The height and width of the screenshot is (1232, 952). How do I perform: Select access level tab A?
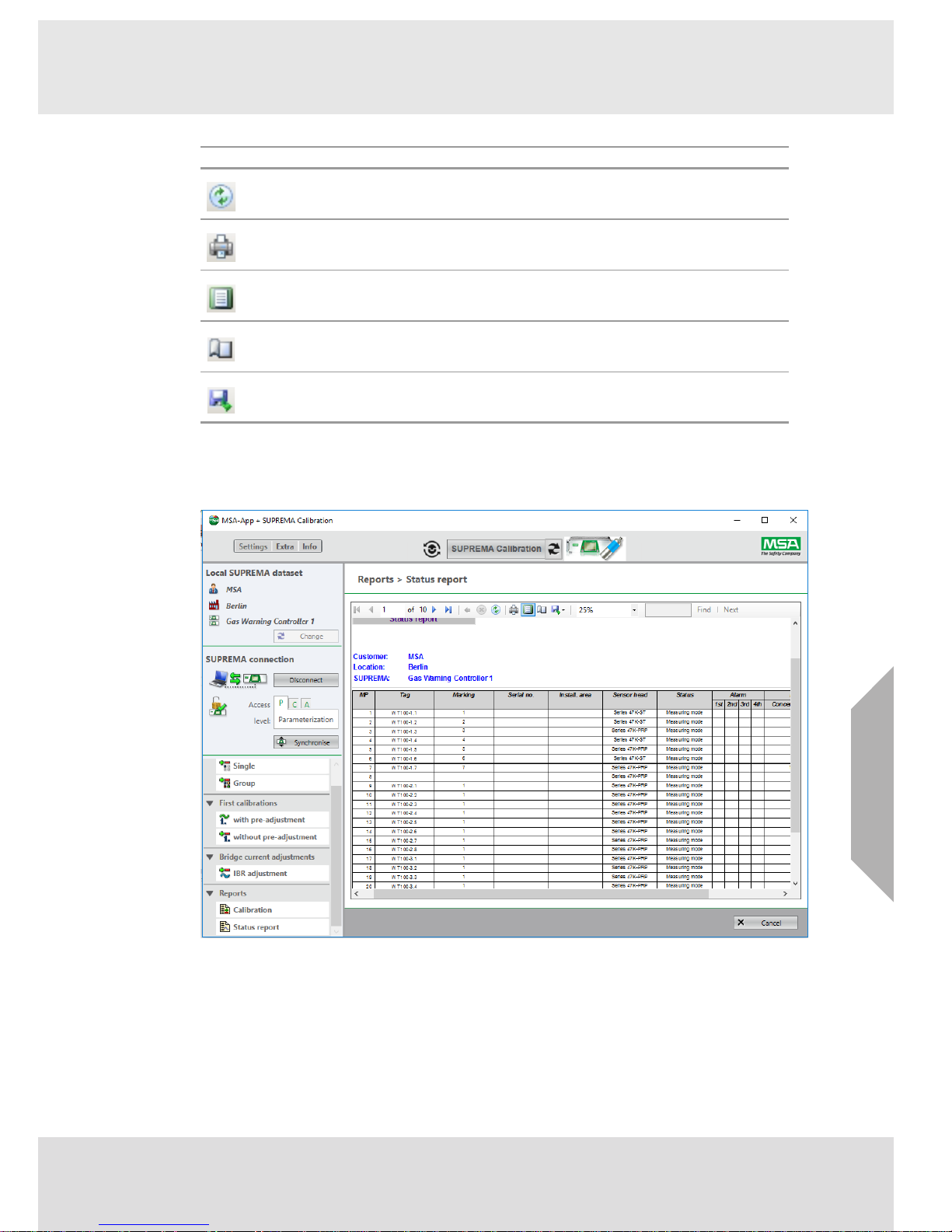(307, 704)
